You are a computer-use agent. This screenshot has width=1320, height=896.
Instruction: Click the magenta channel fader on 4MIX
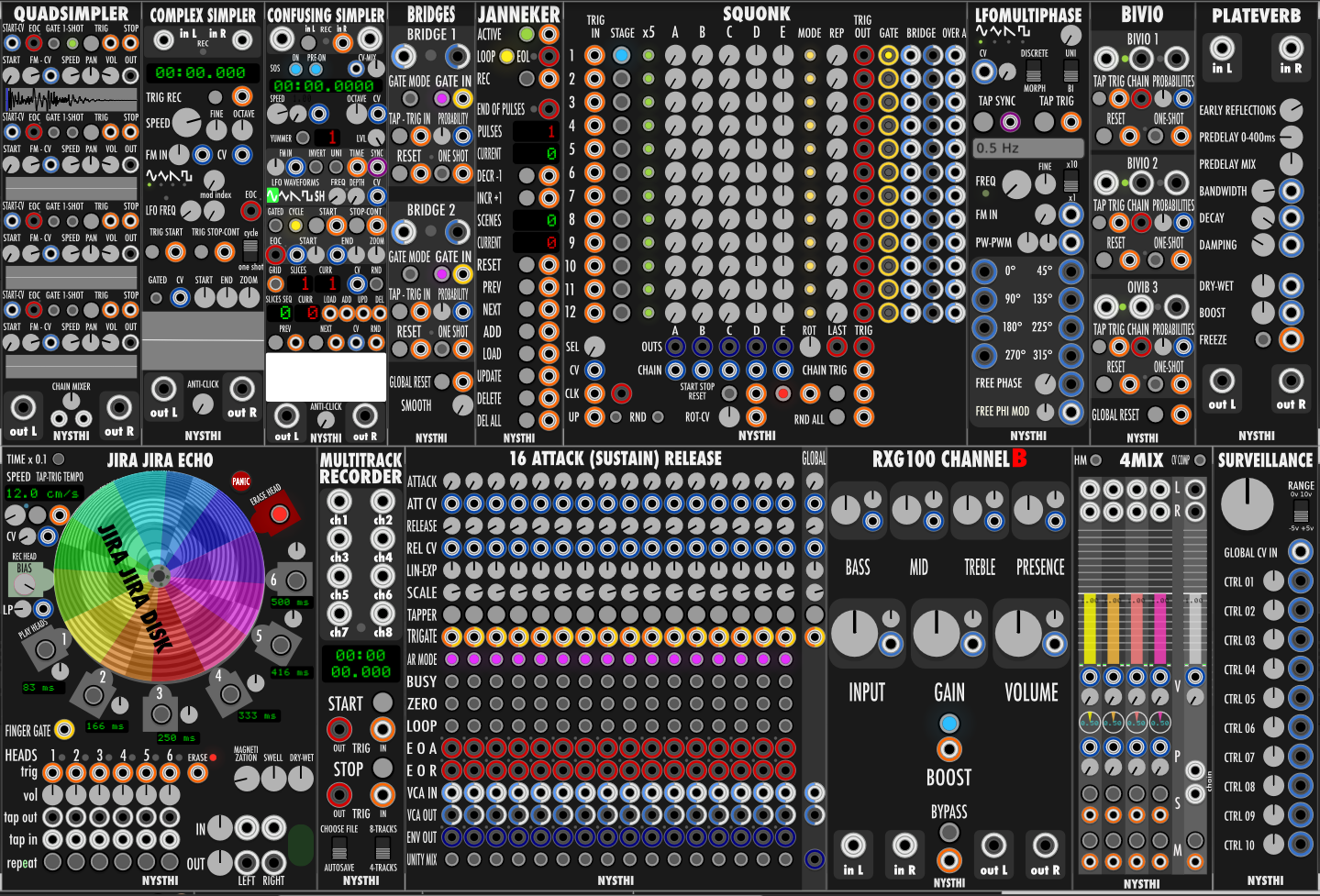(x=1160, y=629)
